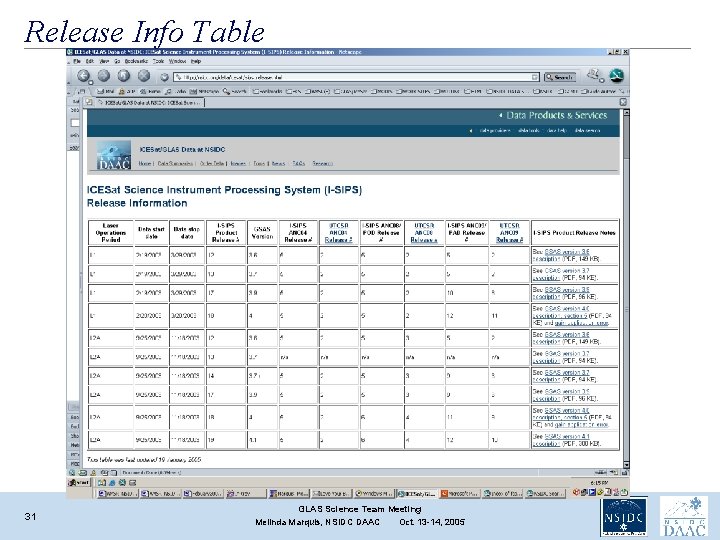The width and height of the screenshot is (720, 540).
Task: Open the Bookmarks menu
Action: pos(136,61)
